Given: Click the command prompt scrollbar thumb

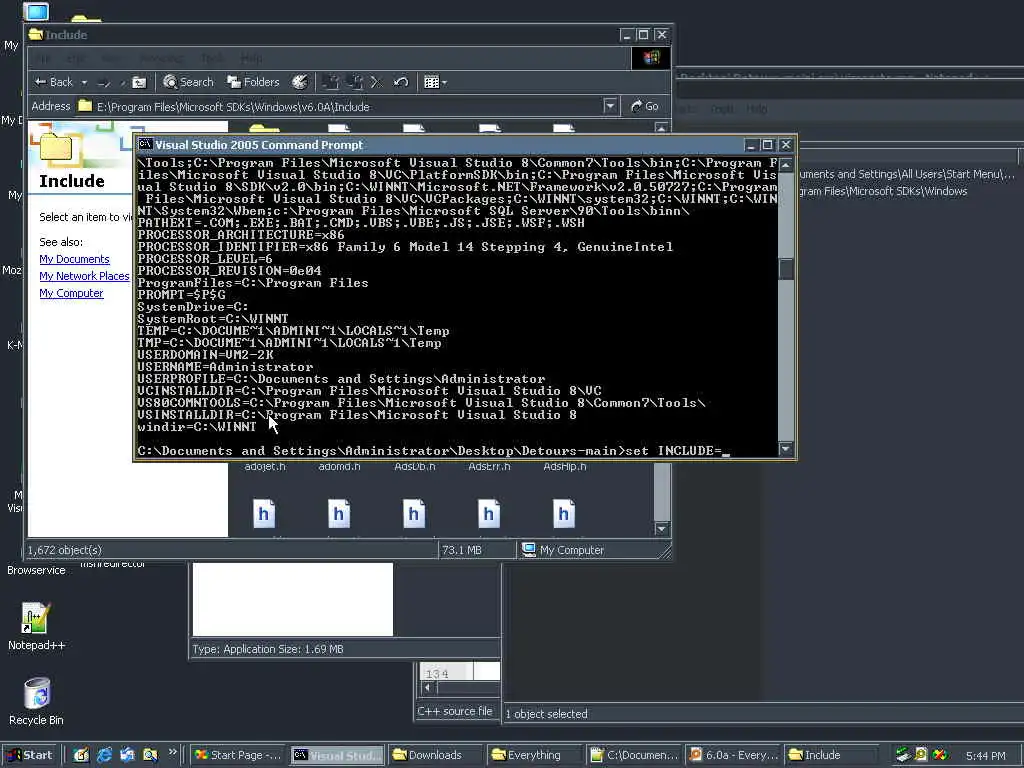Looking at the screenshot, I should (x=786, y=268).
